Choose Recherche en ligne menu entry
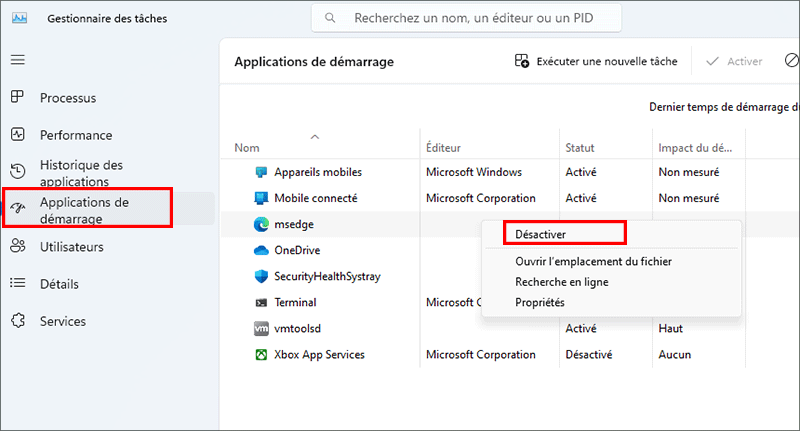This screenshot has width=800, height=431. point(561,282)
